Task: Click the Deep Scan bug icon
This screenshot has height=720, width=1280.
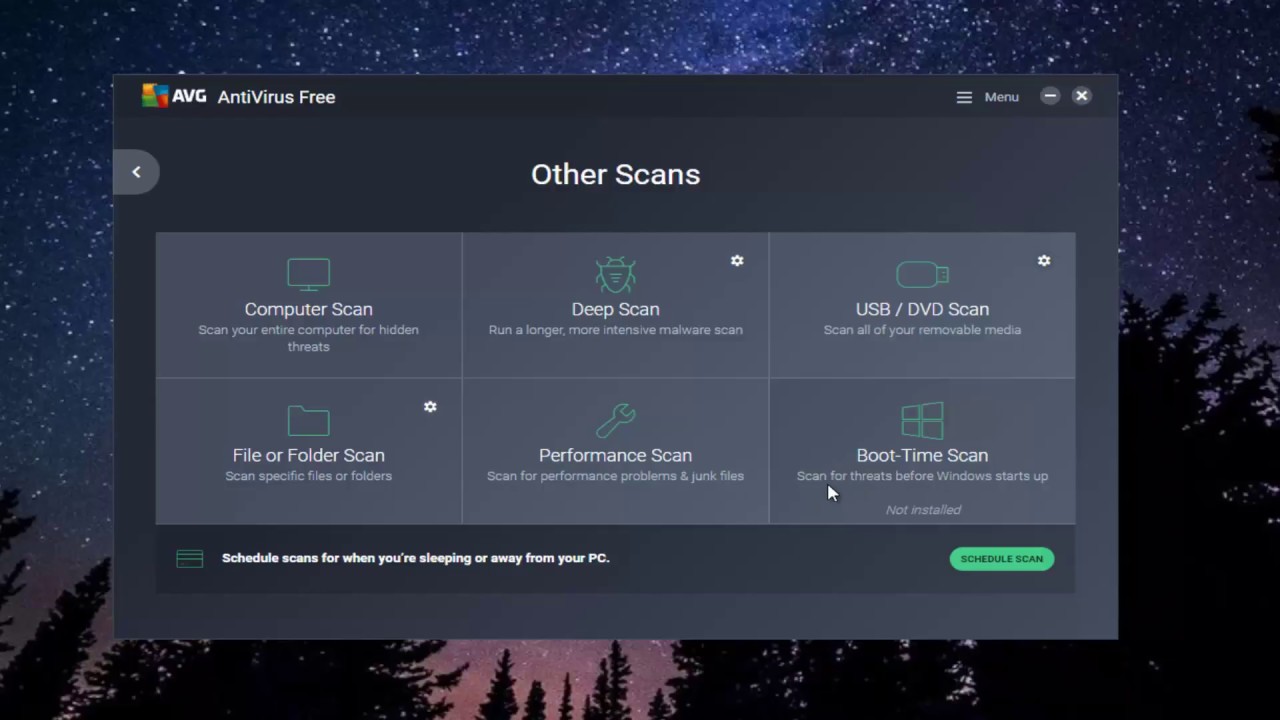Action: tap(615, 274)
